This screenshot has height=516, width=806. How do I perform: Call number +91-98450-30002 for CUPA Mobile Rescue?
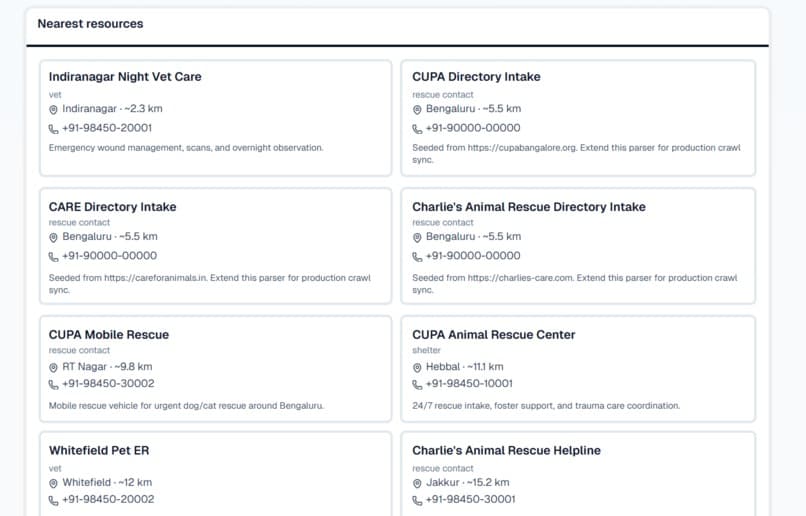[x=108, y=383]
